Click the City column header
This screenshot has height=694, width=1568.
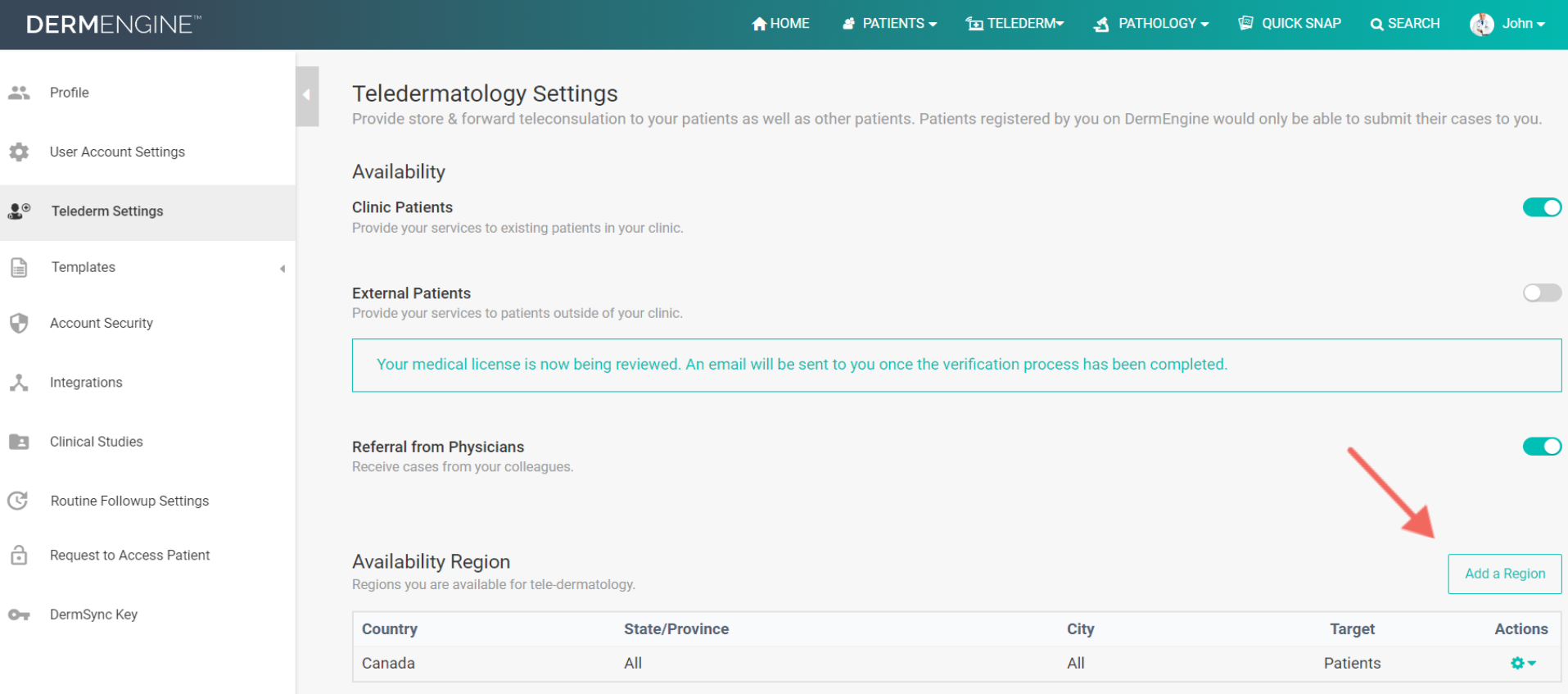(1081, 629)
